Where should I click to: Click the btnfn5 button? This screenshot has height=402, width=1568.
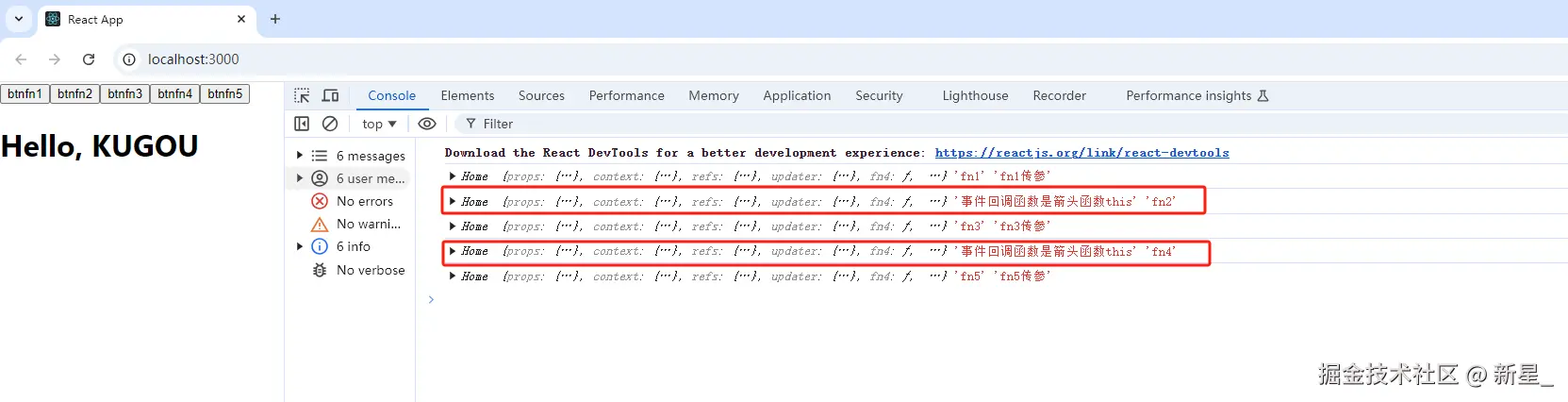225,93
